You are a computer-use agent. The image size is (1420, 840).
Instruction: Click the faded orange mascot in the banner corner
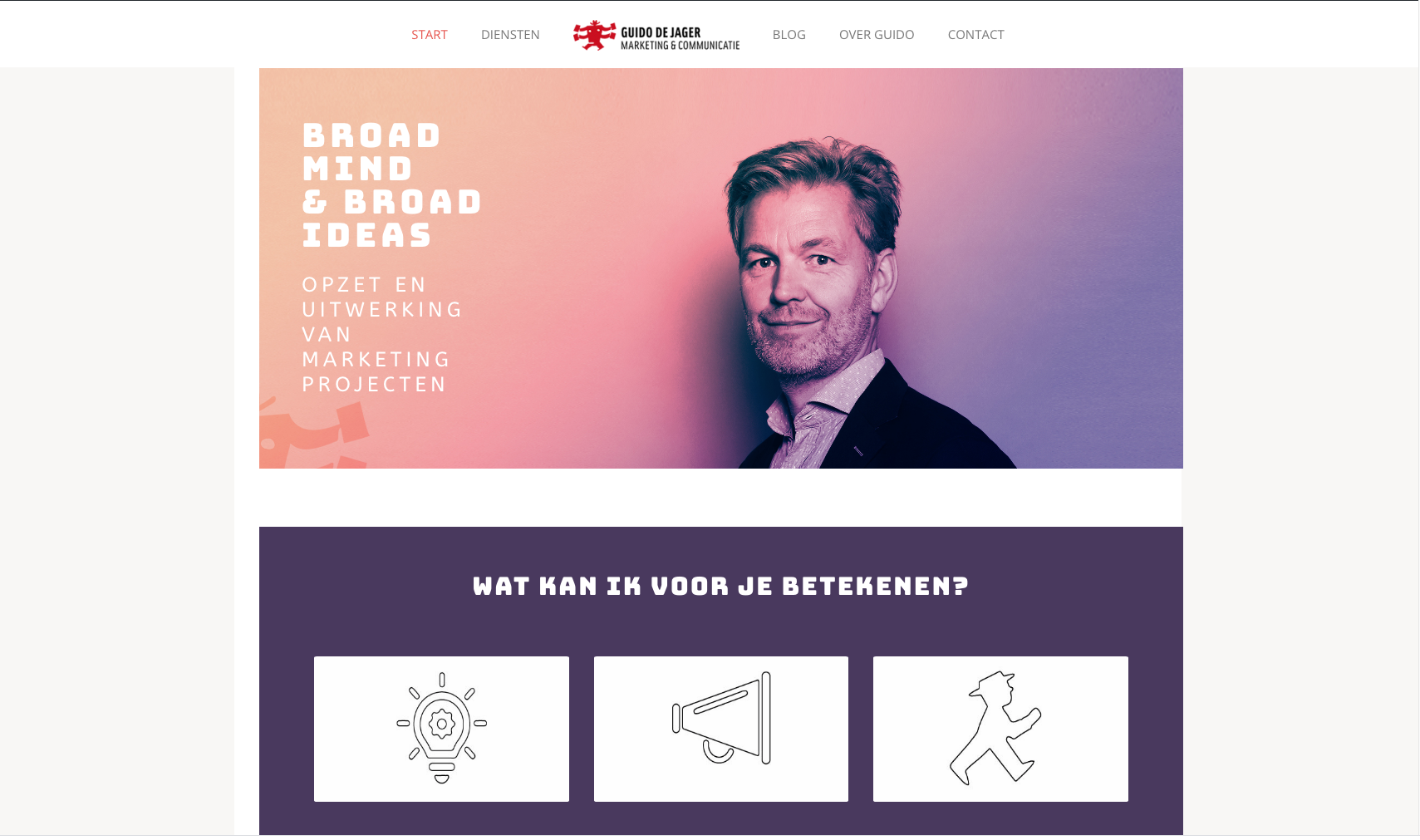[314, 434]
